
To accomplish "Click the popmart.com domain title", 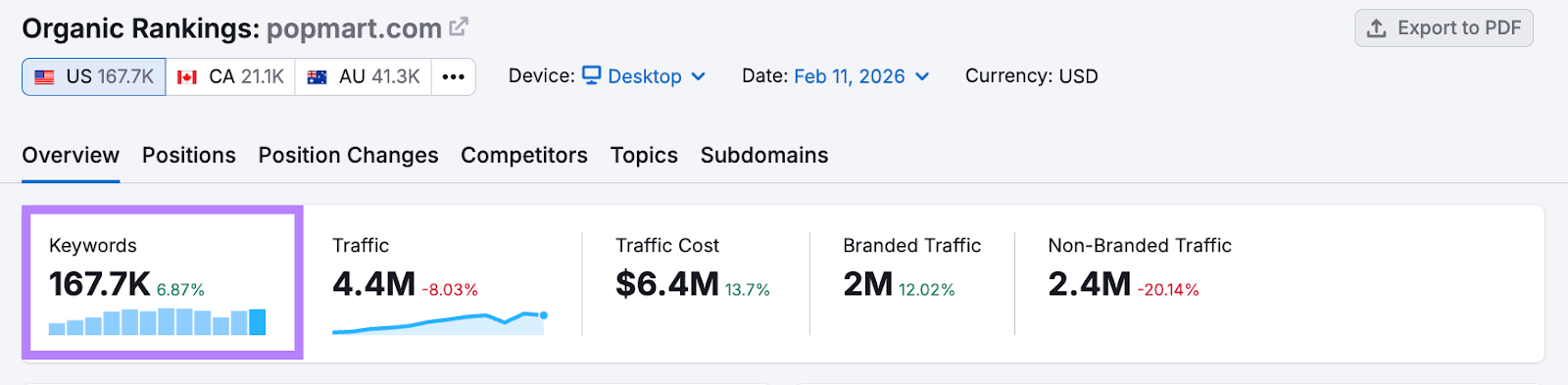I will click(x=354, y=28).
